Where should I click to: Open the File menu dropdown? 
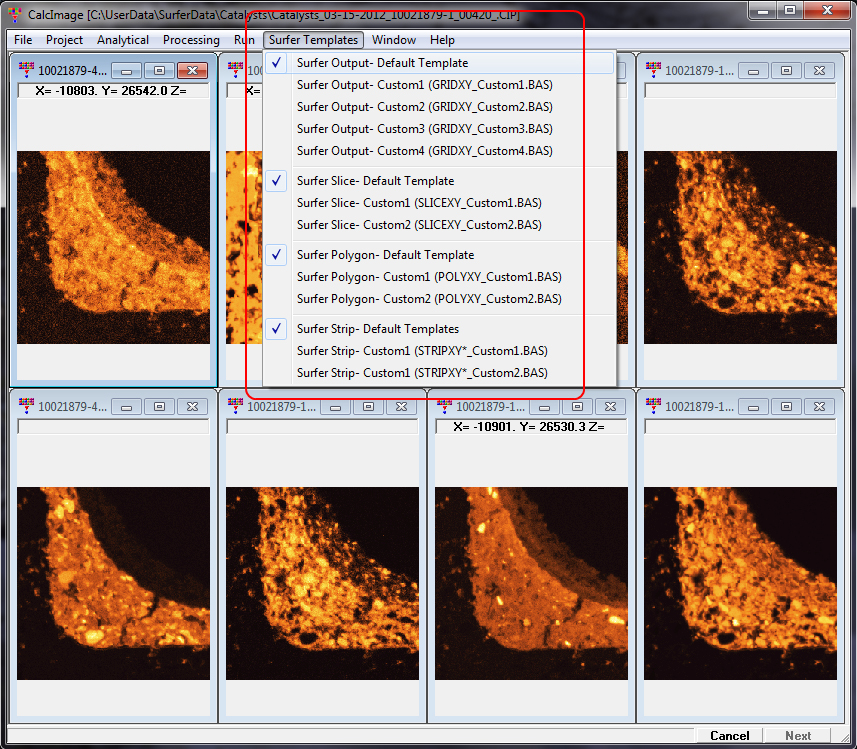pyautogui.click(x=23, y=40)
